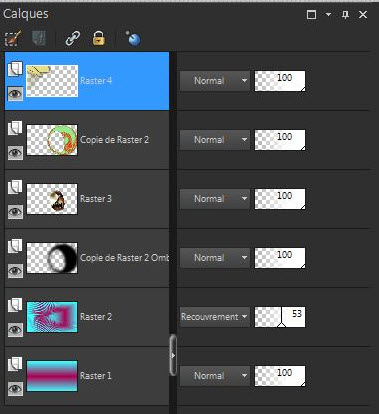This screenshot has width=379, height=414.
Task: Click the layer type icon for Raster 3
Action: 15,187
